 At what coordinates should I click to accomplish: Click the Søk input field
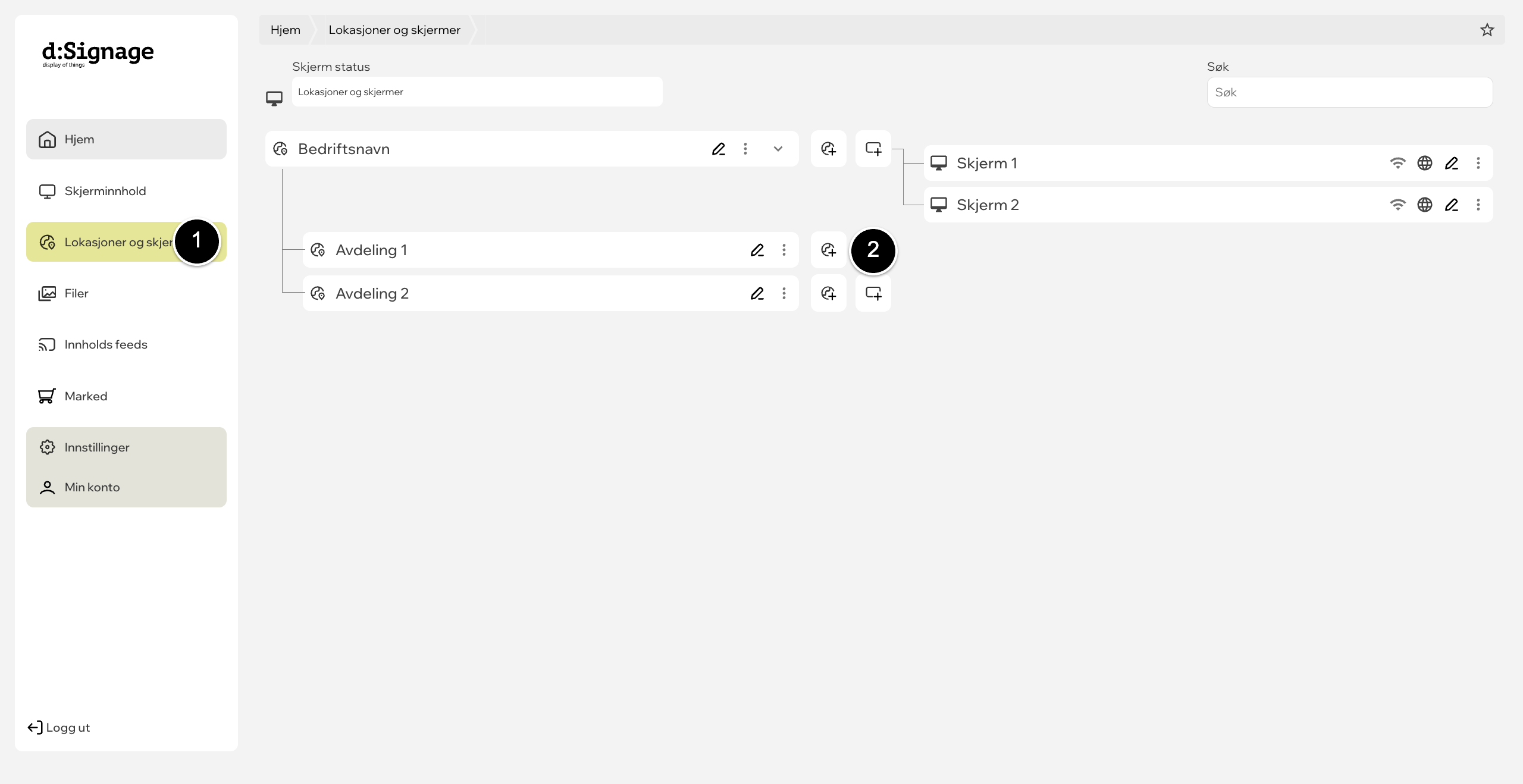click(x=1350, y=92)
